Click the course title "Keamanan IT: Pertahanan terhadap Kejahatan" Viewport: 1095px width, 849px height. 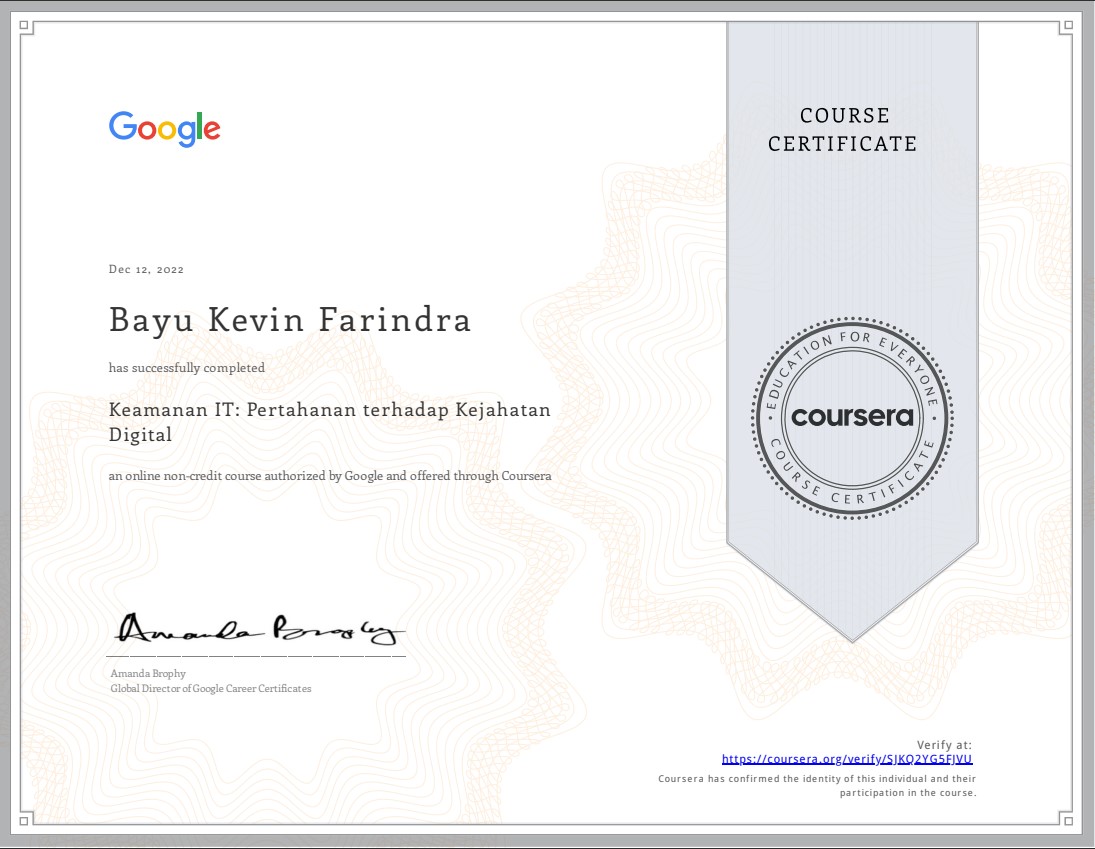point(330,410)
